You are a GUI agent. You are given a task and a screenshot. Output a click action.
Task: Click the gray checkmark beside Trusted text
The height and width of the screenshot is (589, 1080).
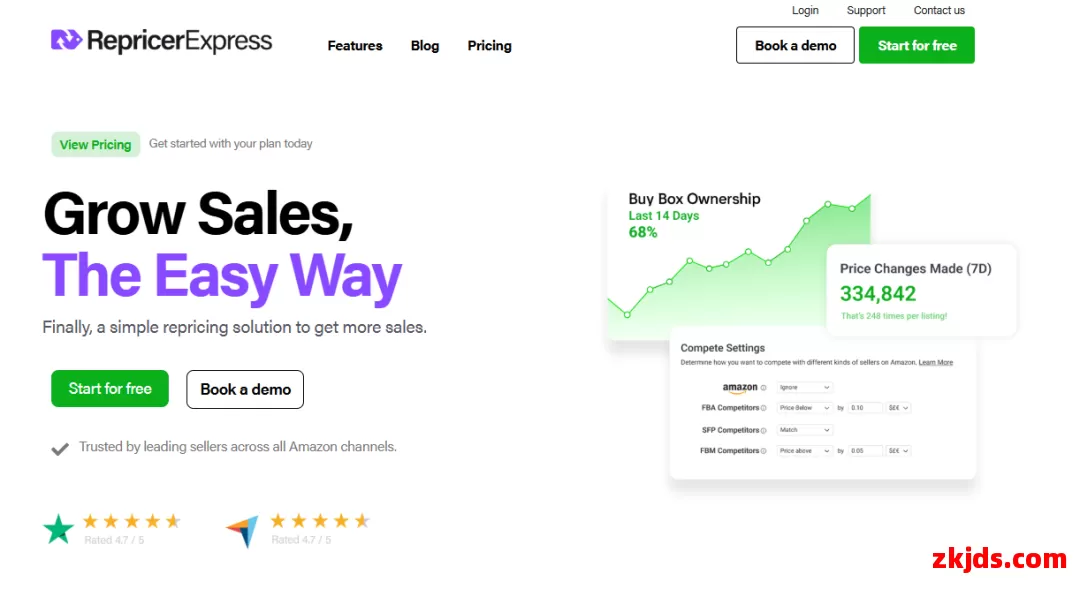pyautogui.click(x=60, y=449)
